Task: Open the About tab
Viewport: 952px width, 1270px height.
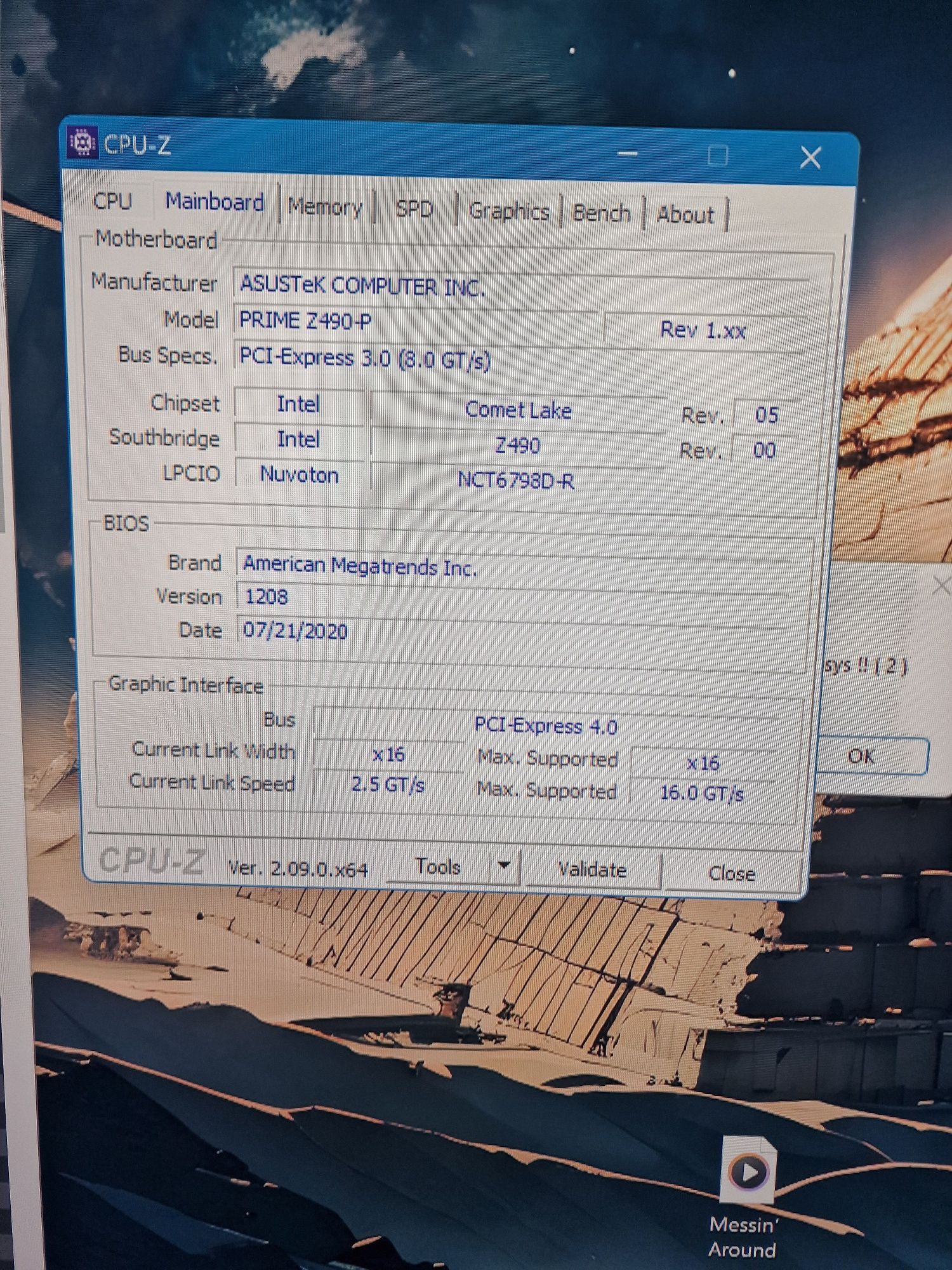Action: point(685,215)
